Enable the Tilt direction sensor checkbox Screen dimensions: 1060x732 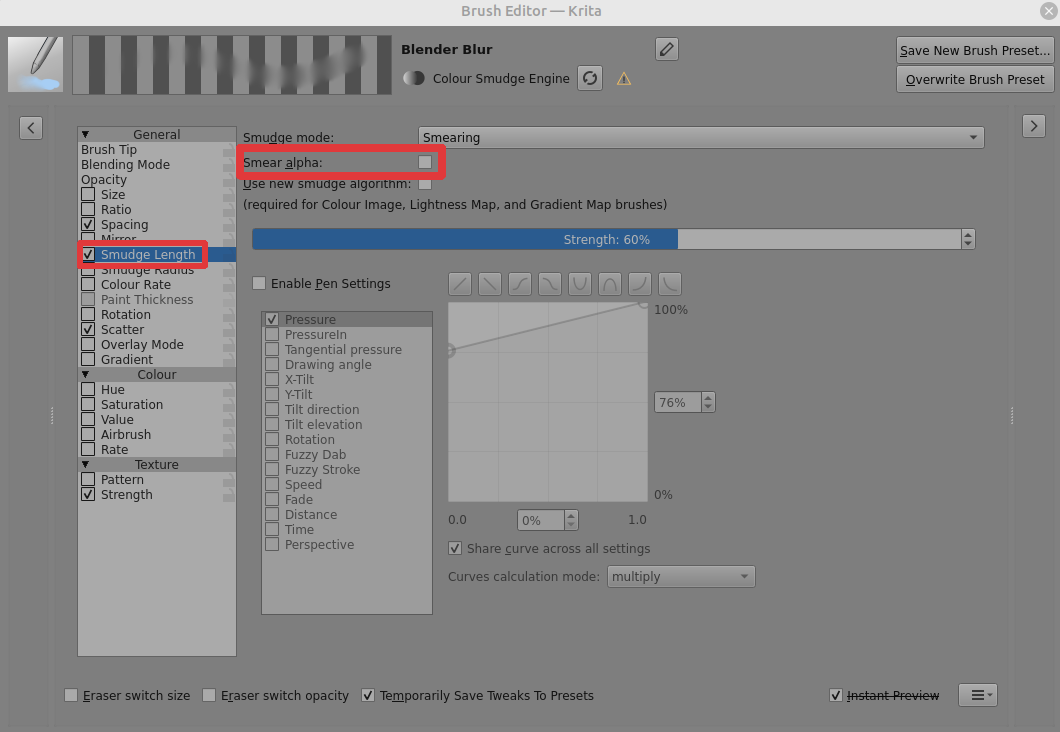(x=272, y=410)
